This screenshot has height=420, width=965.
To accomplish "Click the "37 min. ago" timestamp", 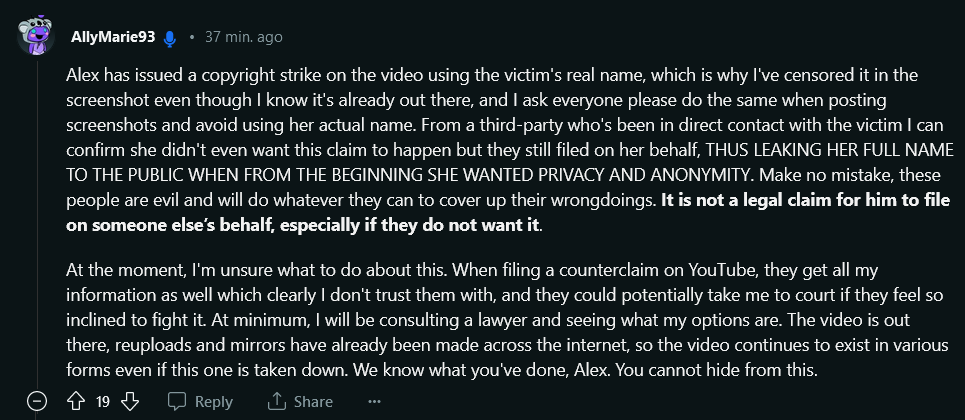I will click(243, 38).
